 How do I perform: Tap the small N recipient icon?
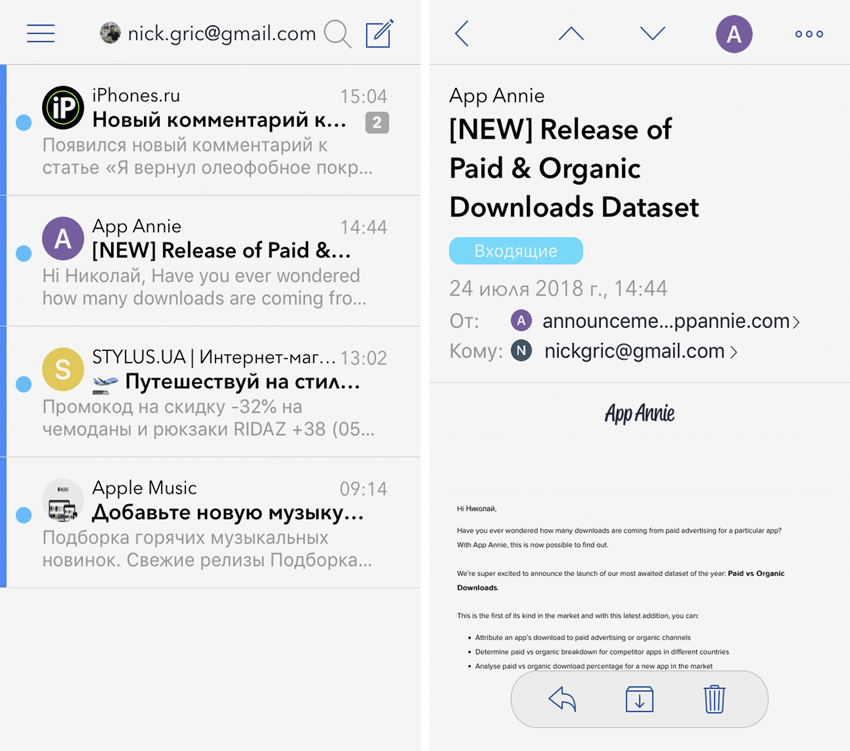(521, 350)
